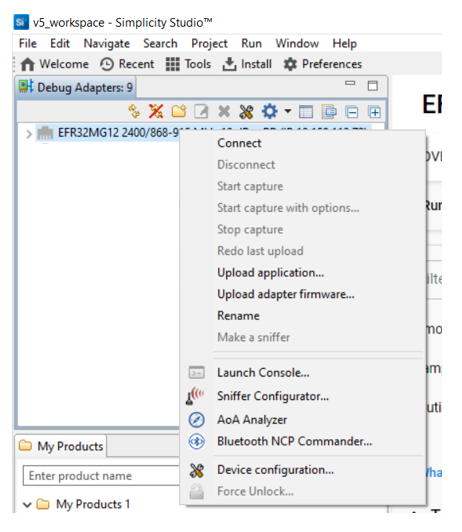Choose Bluetooth NCP Commander... entry
Screen dimensions: 462x532
pos(295,441)
